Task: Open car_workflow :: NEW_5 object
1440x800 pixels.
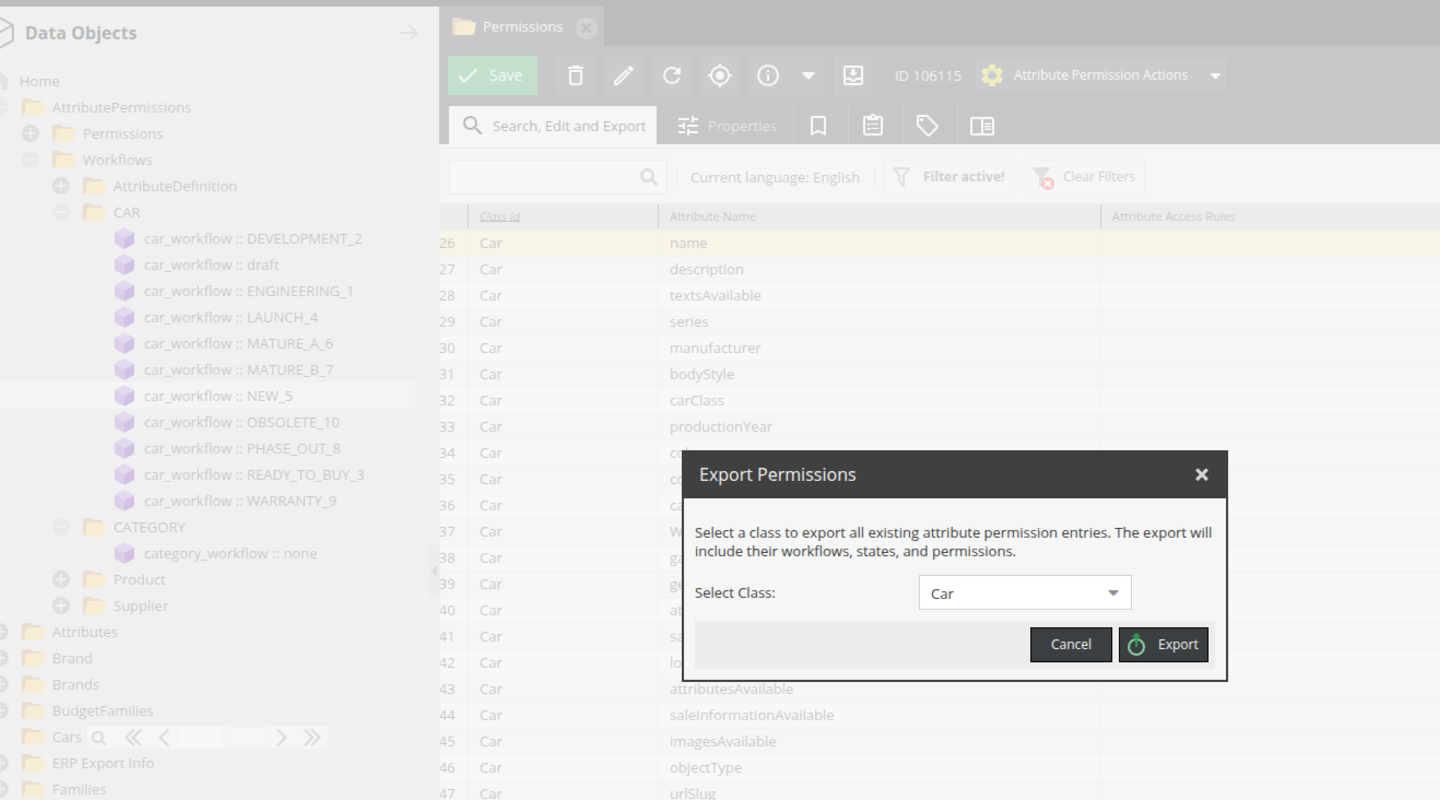Action: 218,396
